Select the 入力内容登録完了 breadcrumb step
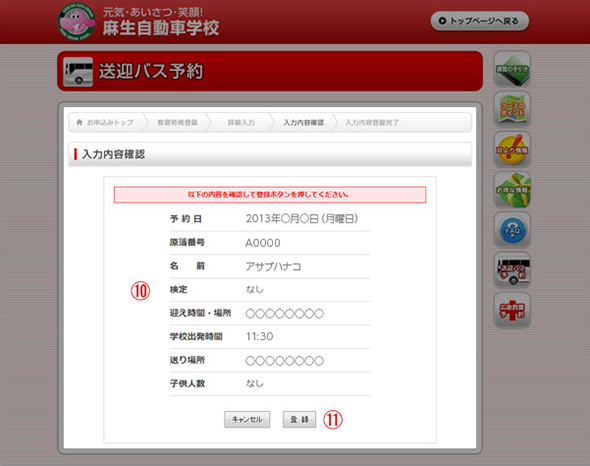This screenshot has width=590, height=466. (x=372, y=123)
